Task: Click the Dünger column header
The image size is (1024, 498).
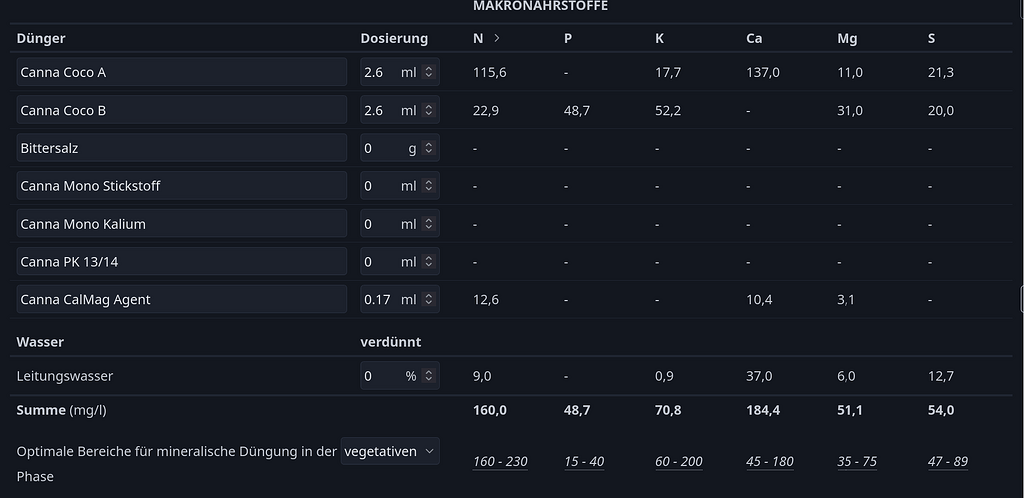Action: (40, 38)
